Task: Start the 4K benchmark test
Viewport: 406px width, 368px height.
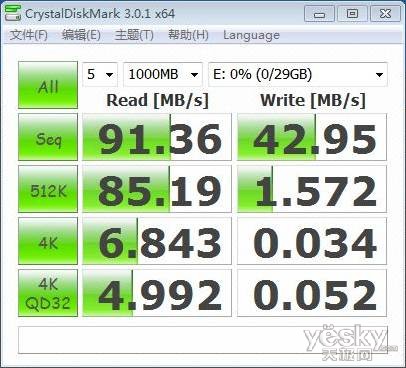Action: pos(48,241)
